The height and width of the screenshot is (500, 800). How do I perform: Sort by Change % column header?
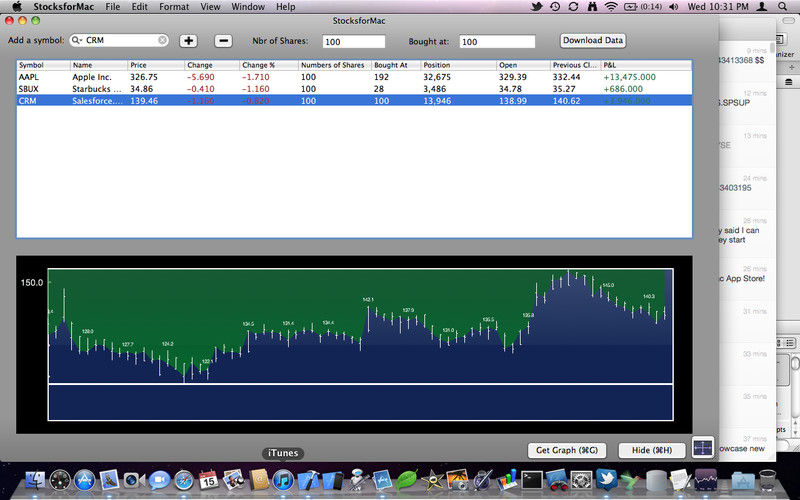coord(269,65)
